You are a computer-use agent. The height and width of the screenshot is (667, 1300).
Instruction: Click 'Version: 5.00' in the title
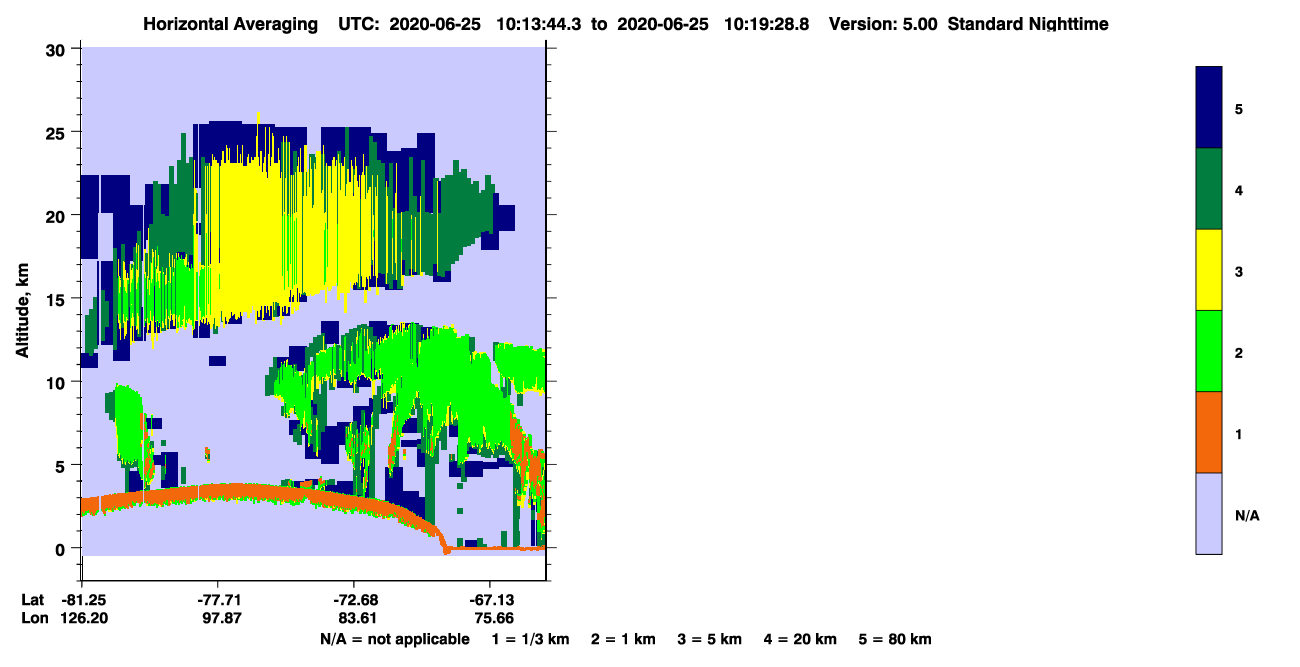[x=883, y=24]
